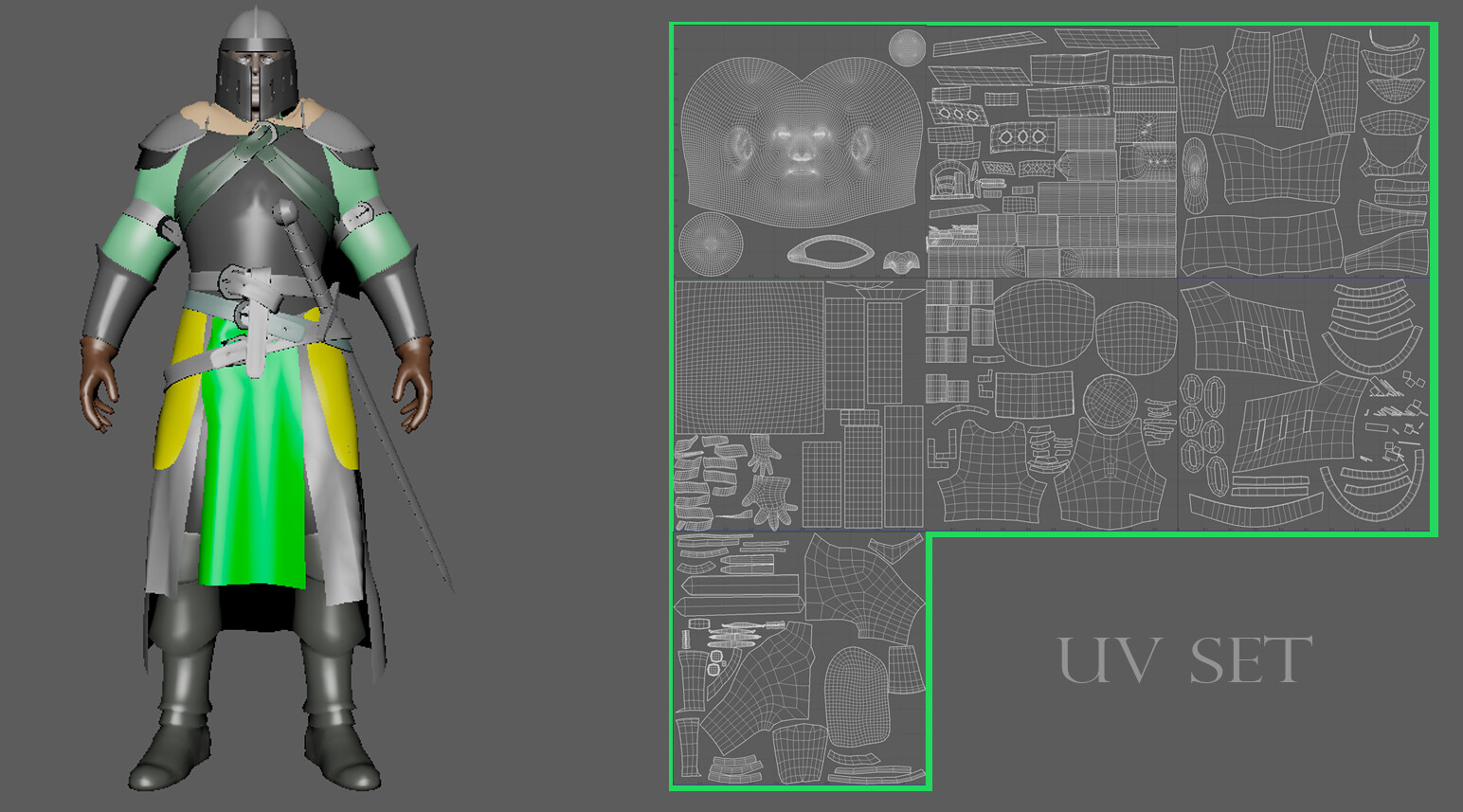The image size is (1463, 812).
Task: Select the large oval UV island in the middle tile
Action: (x=1042, y=320)
